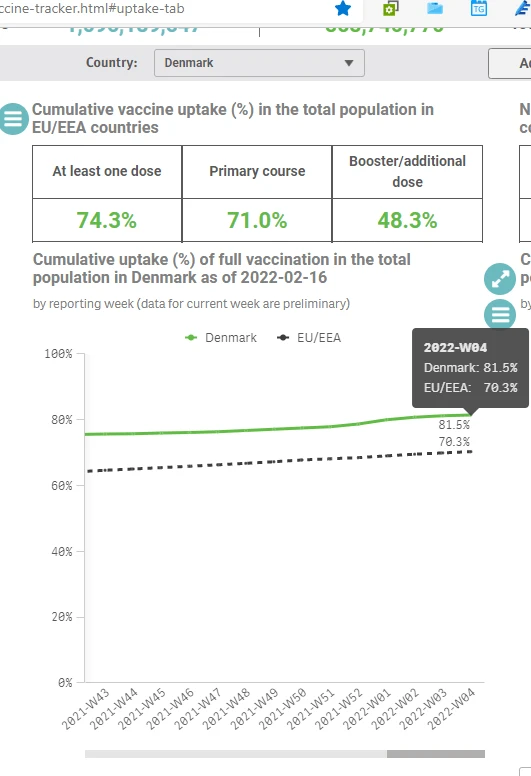531x776 pixels.
Task: Select the At least one dose cell
Action: pos(107,171)
